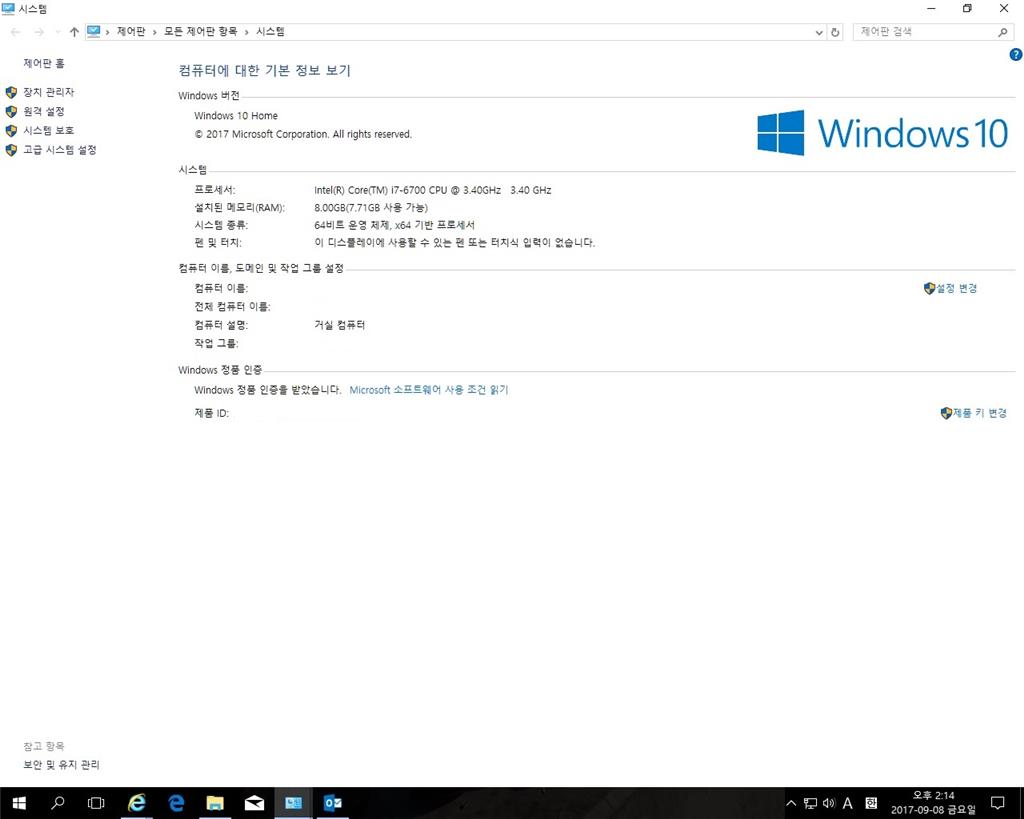Launch Microsoft Edge from taskbar
This screenshot has width=1024, height=819.
176,803
